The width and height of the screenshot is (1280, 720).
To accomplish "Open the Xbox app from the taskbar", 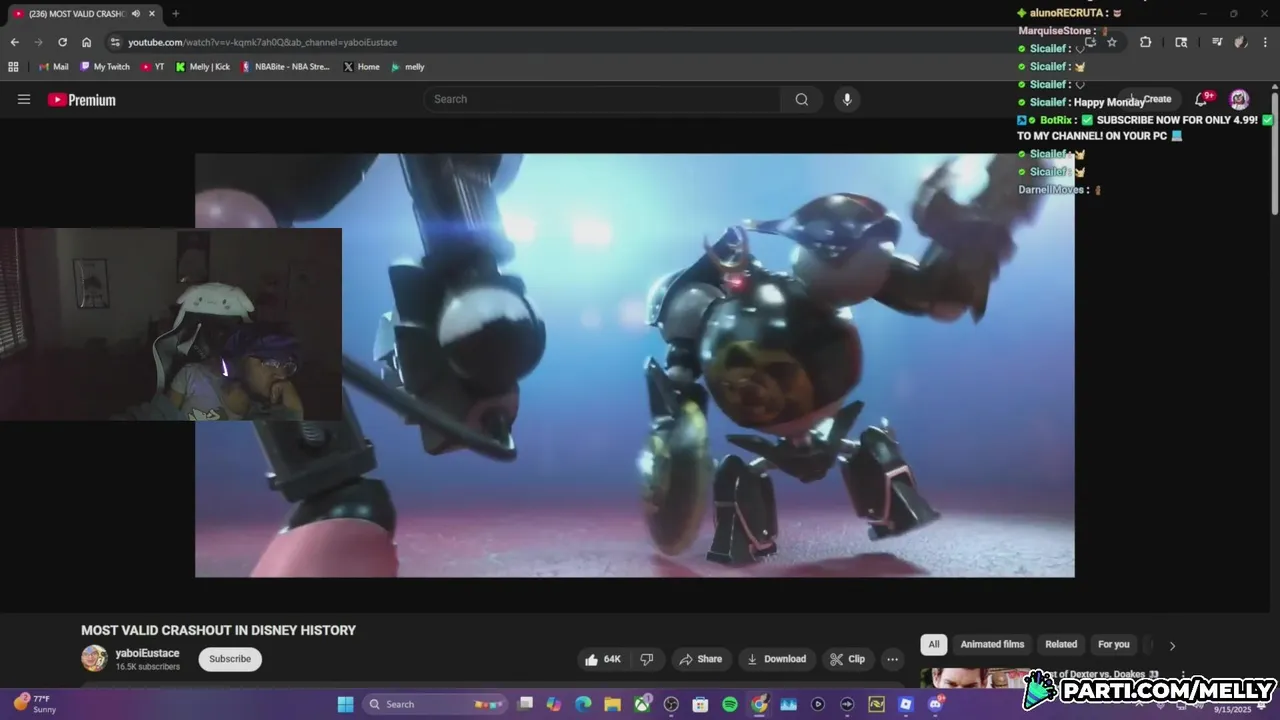I will point(642,704).
